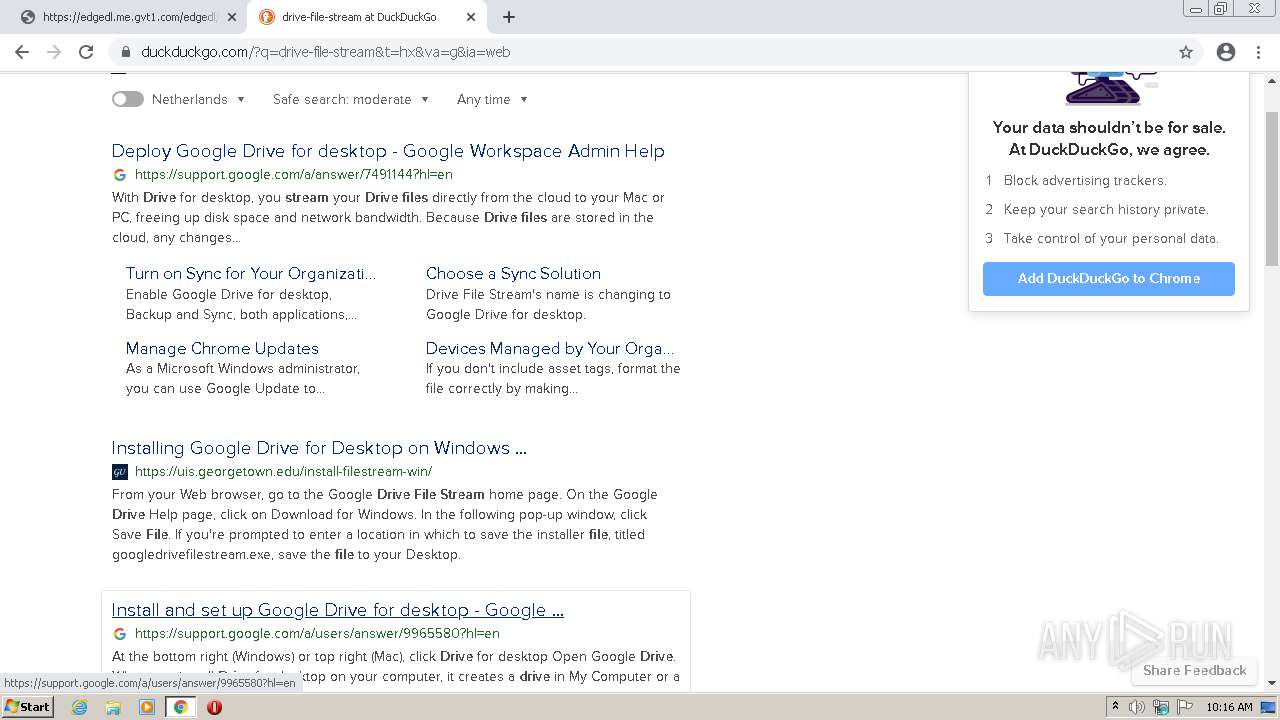This screenshot has height=720, width=1280.
Task: Click 'If you don't include asset tags' snippet
Action: pos(553,378)
